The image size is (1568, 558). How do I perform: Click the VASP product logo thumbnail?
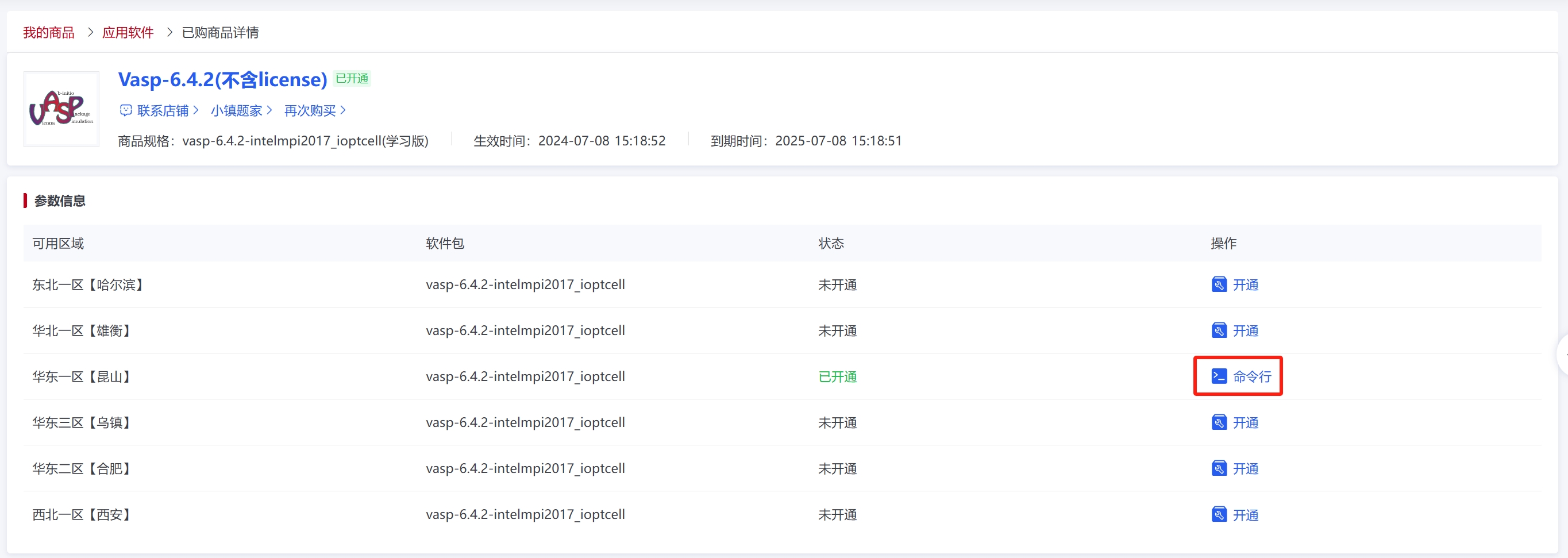[x=61, y=109]
